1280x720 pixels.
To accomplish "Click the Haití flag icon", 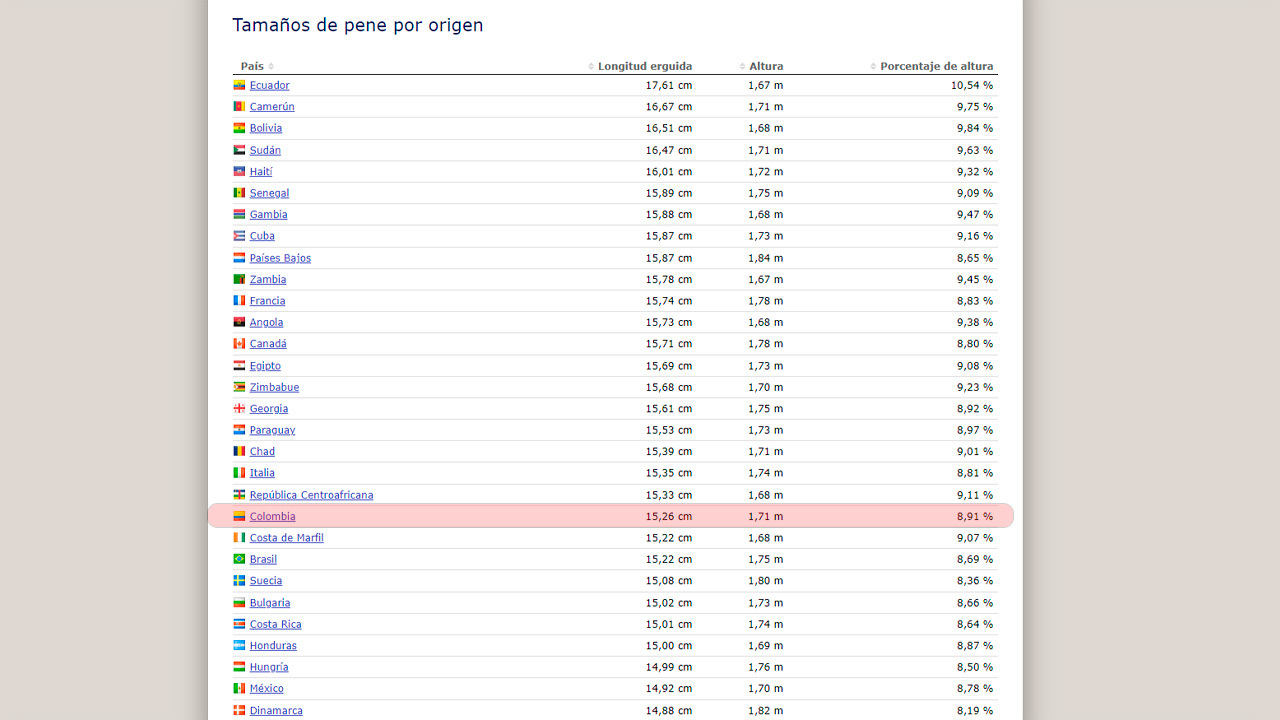I will [239, 172].
